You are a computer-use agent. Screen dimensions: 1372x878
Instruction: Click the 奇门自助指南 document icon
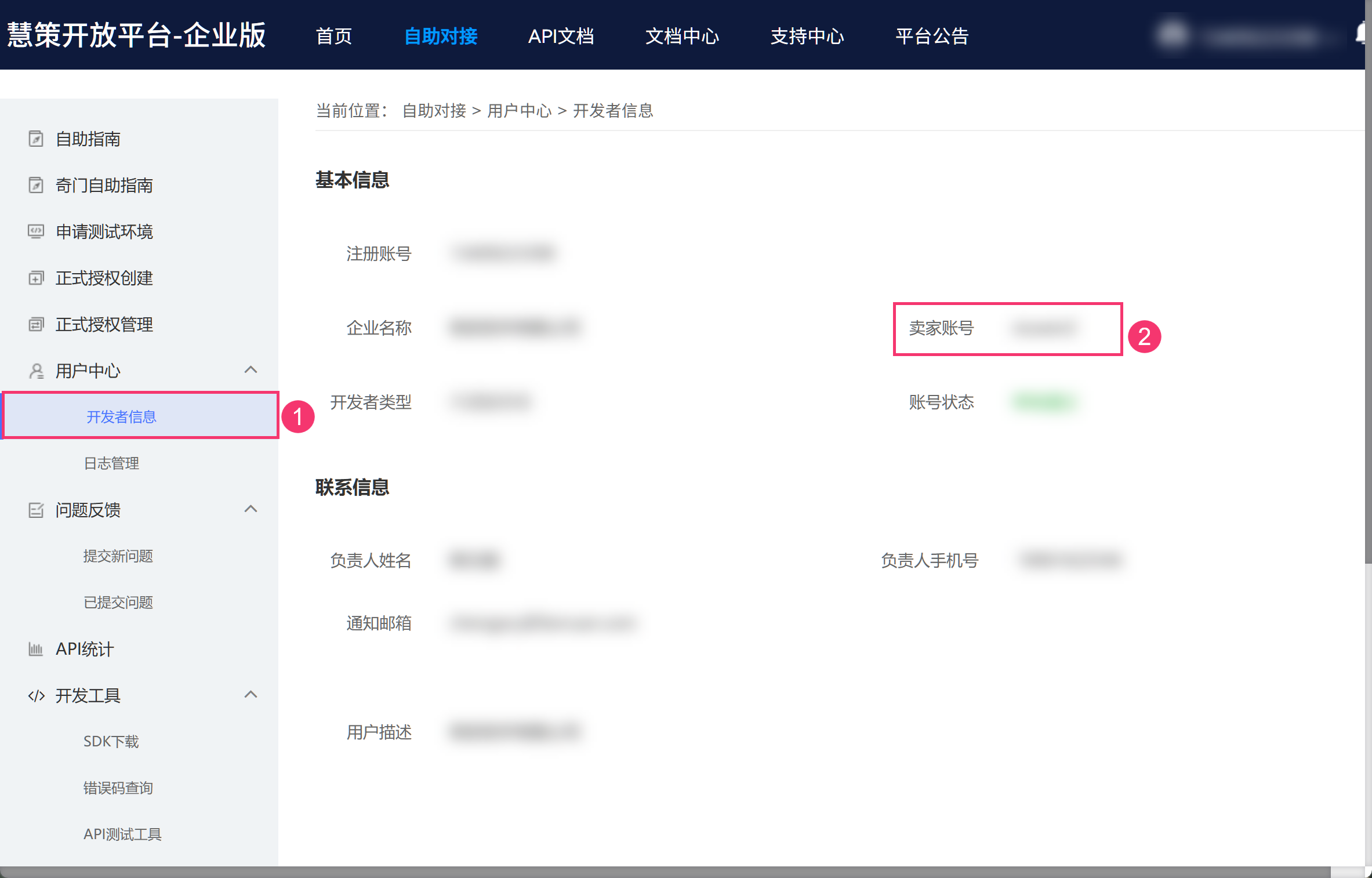click(36, 186)
